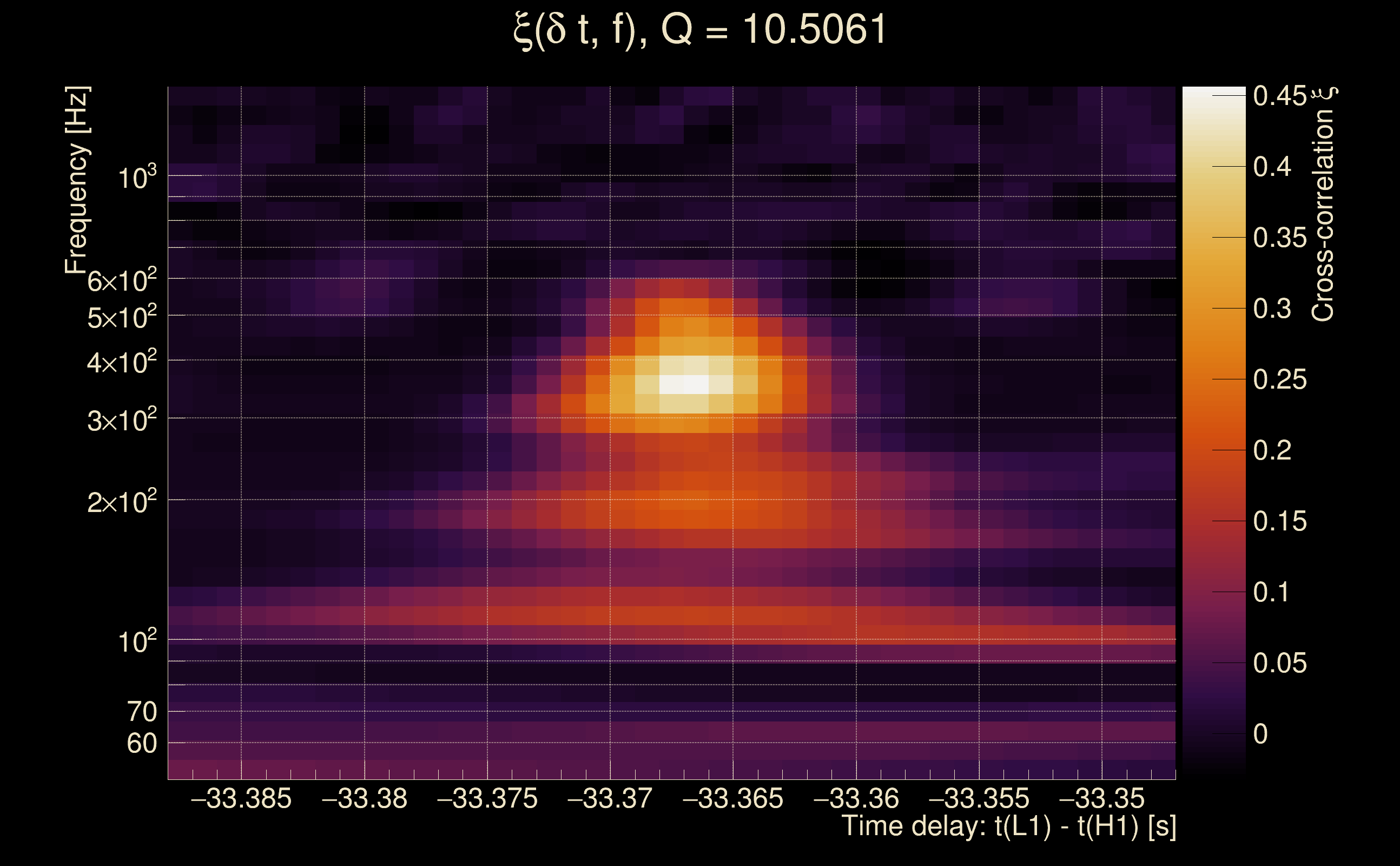Click the 60 frequency tick label
1400x866 pixels.
tap(141, 744)
